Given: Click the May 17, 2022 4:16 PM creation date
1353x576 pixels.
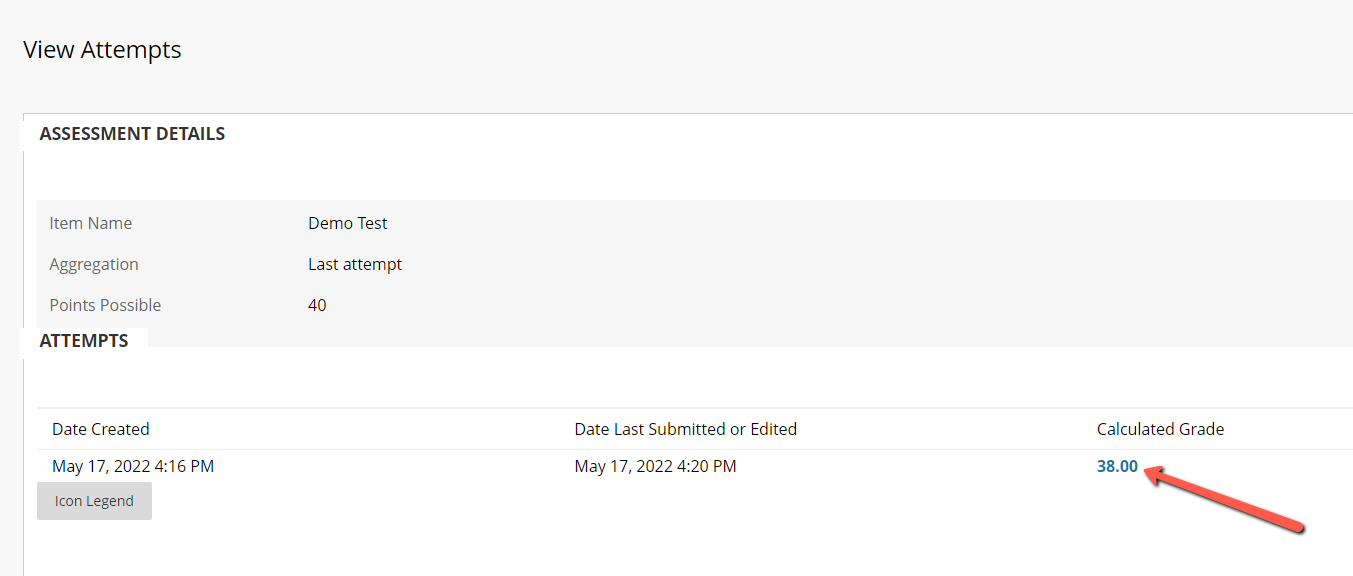Looking at the screenshot, I should pos(133,466).
